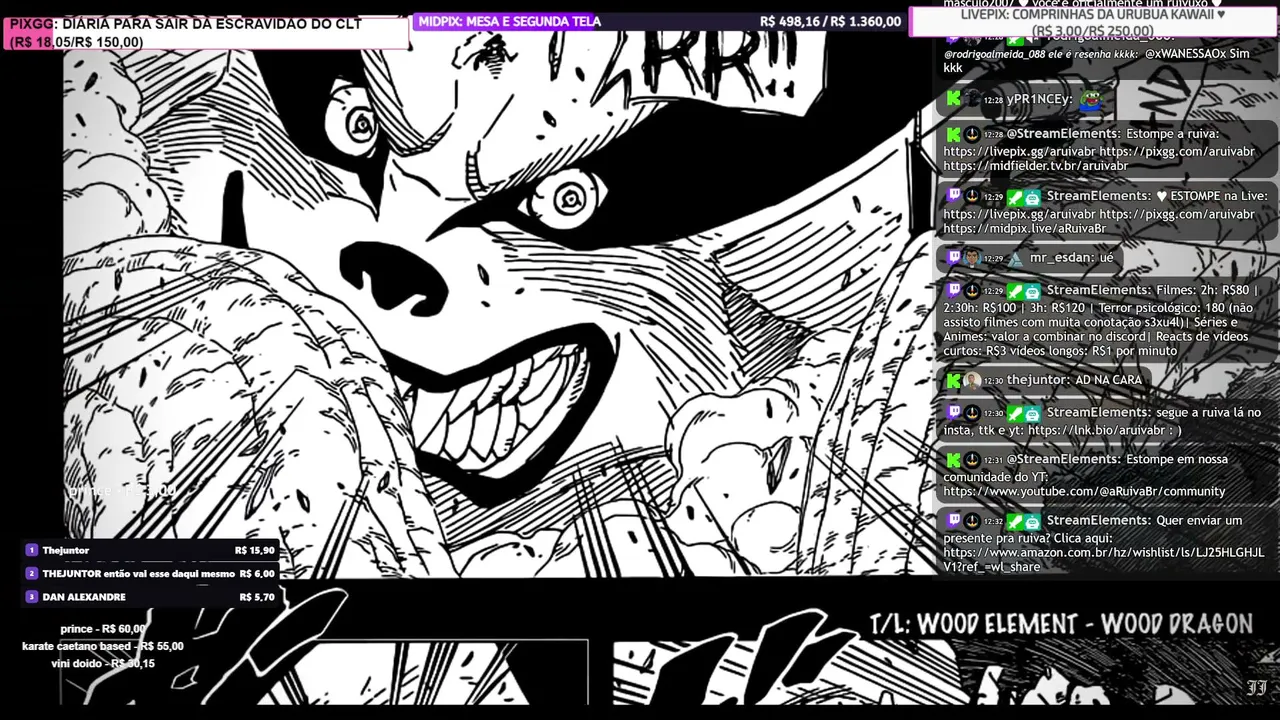Viewport: 1280px width, 720px height.
Task: Click the 'T/L: WOOD ELEMENT - WOOD DRAGON' caption
Action: point(1061,625)
